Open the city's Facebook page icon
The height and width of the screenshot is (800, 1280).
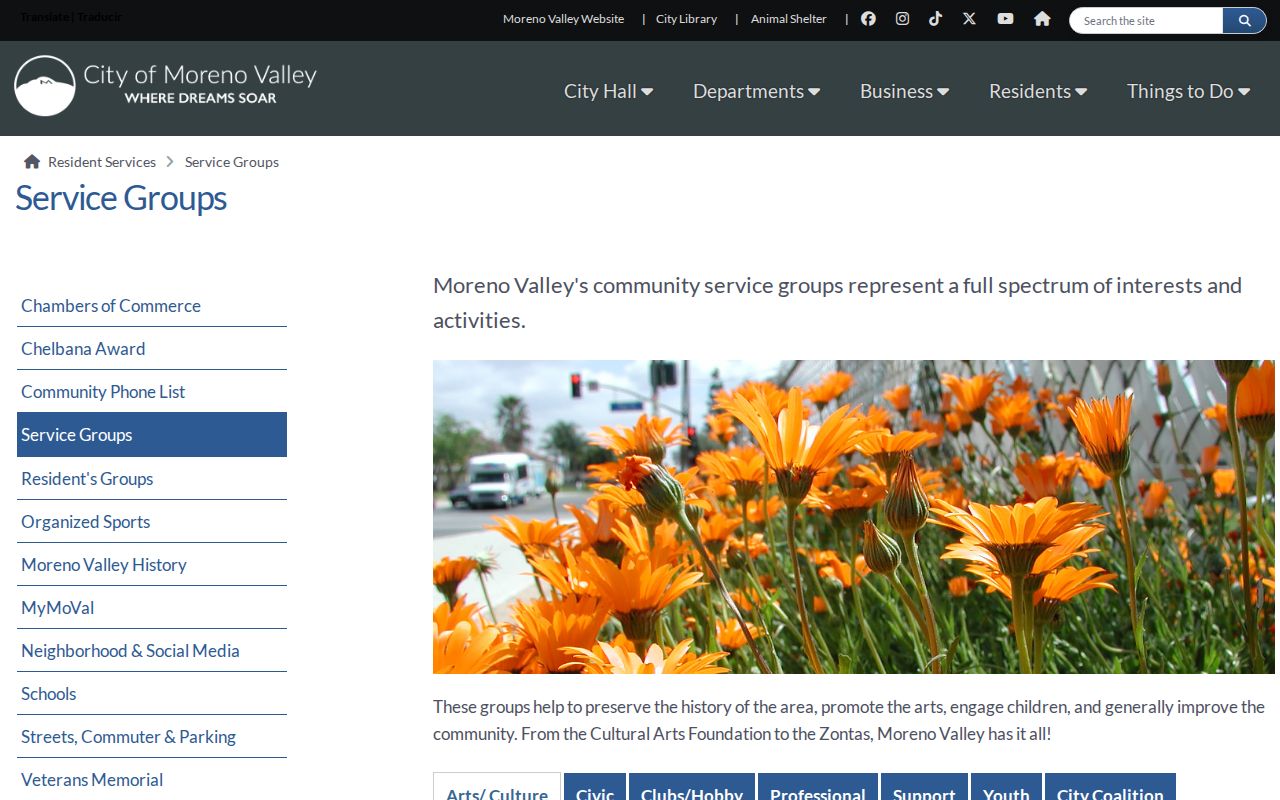868,19
